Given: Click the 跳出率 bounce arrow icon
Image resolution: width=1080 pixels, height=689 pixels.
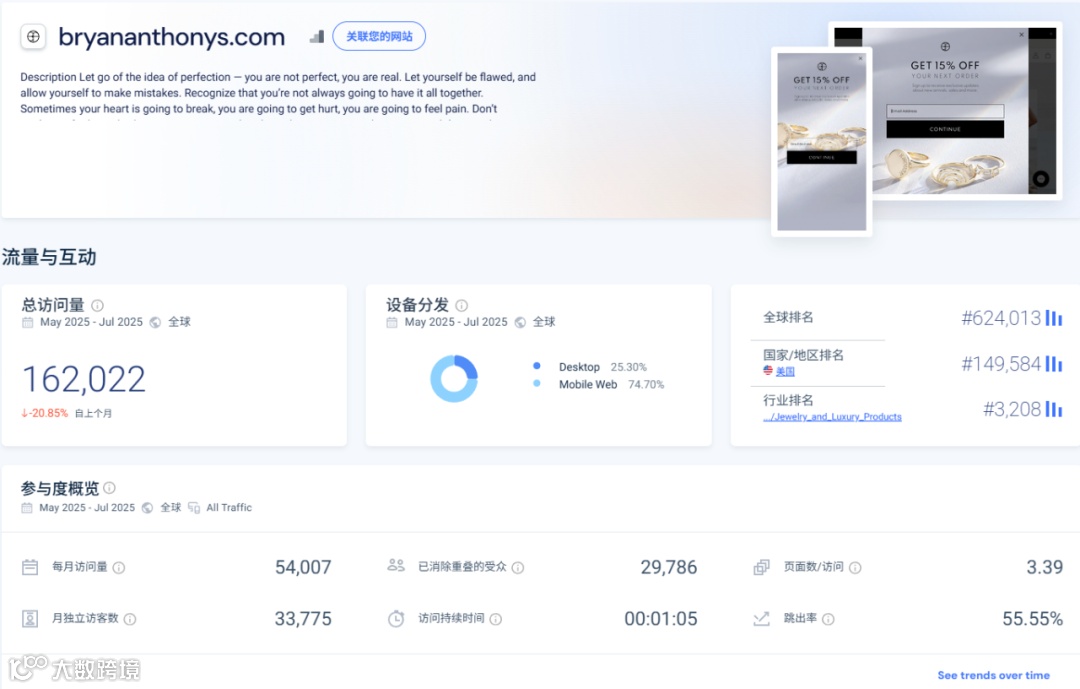Looking at the screenshot, I should click(761, 619).
